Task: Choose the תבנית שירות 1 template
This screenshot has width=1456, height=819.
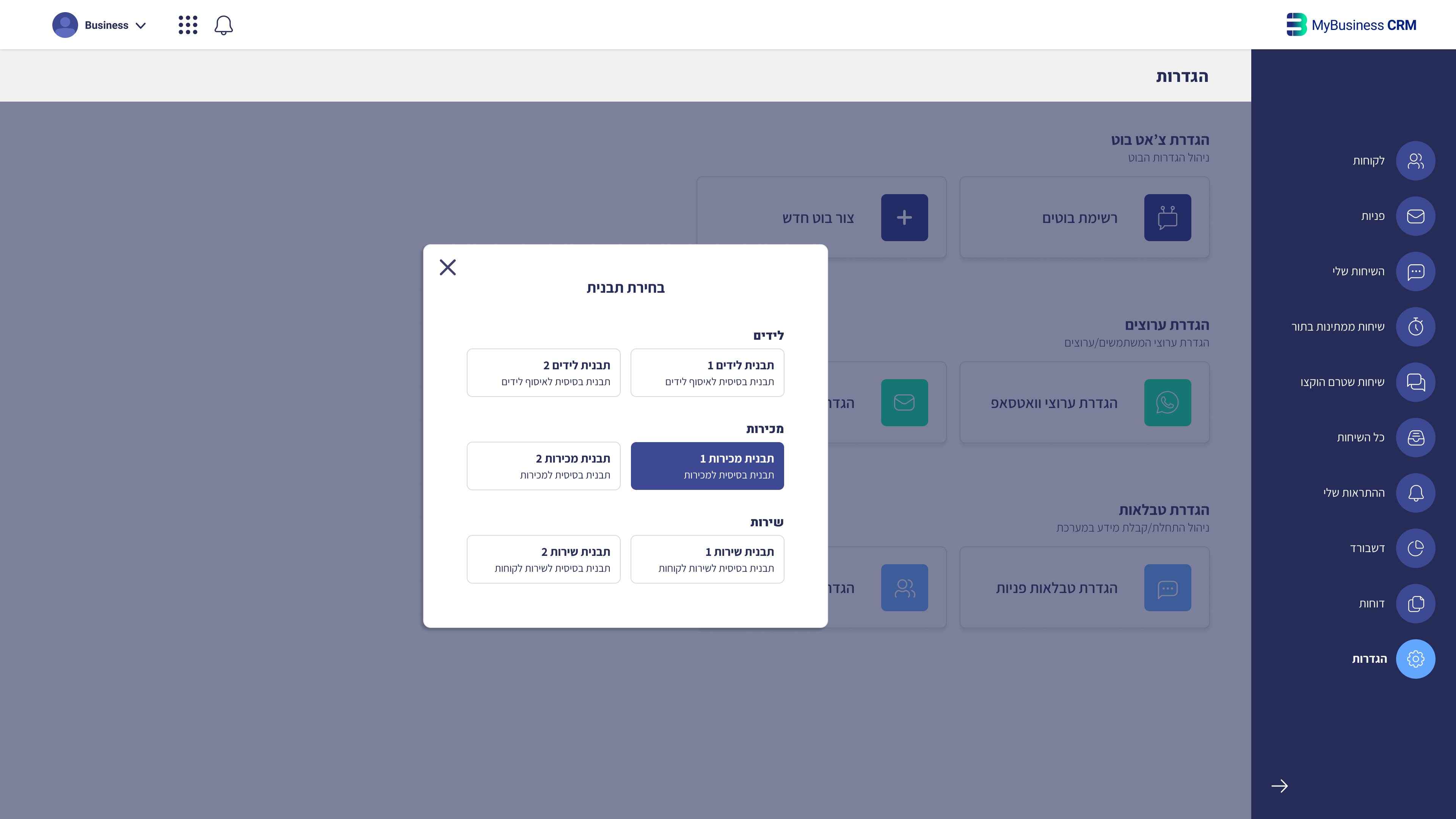Action: pyautogui.click(x=706, y=560)
